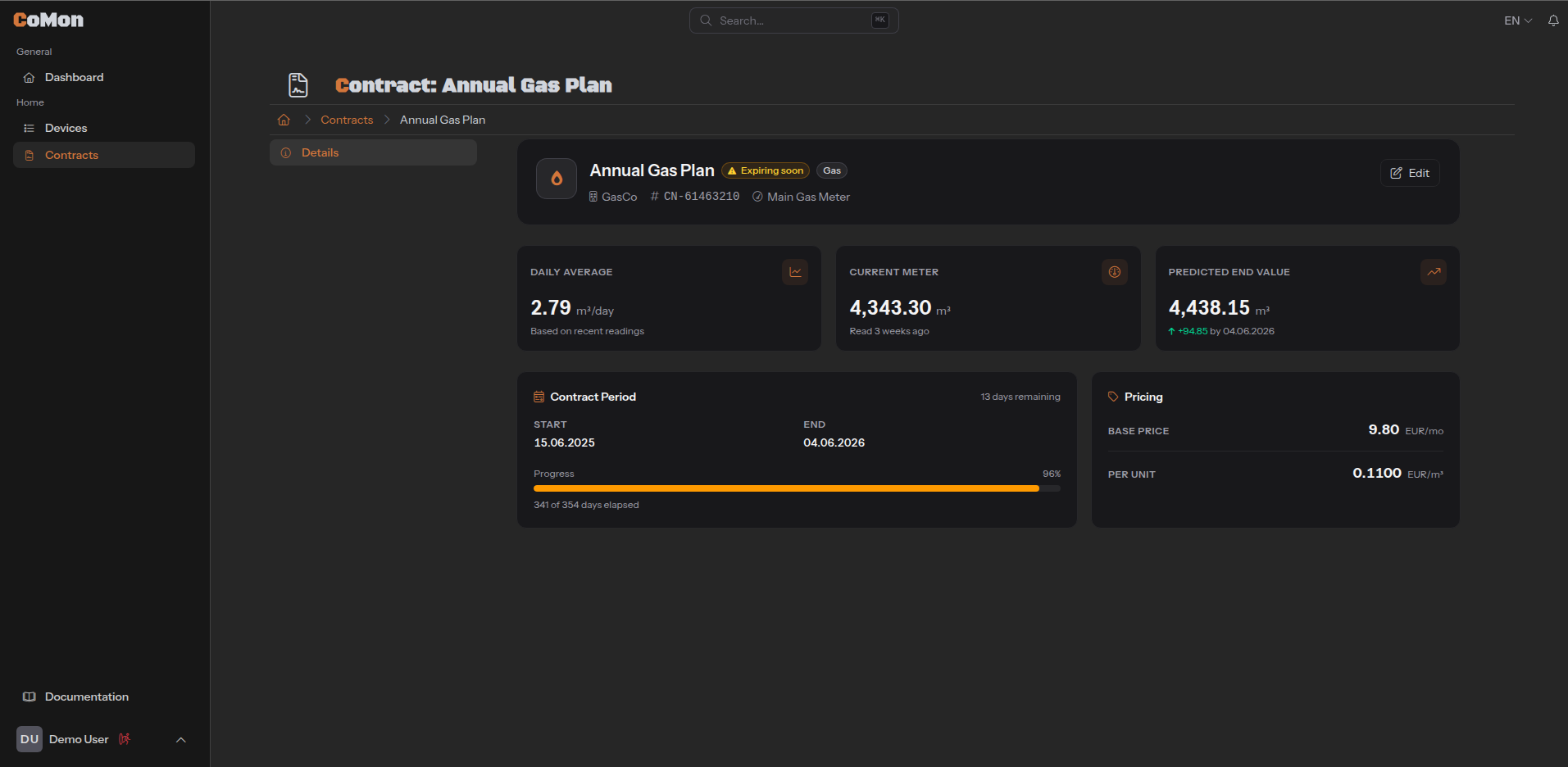Screen dimensions: 1568x767
Task: Click the CoMon logo
Action: coord(48,20)
